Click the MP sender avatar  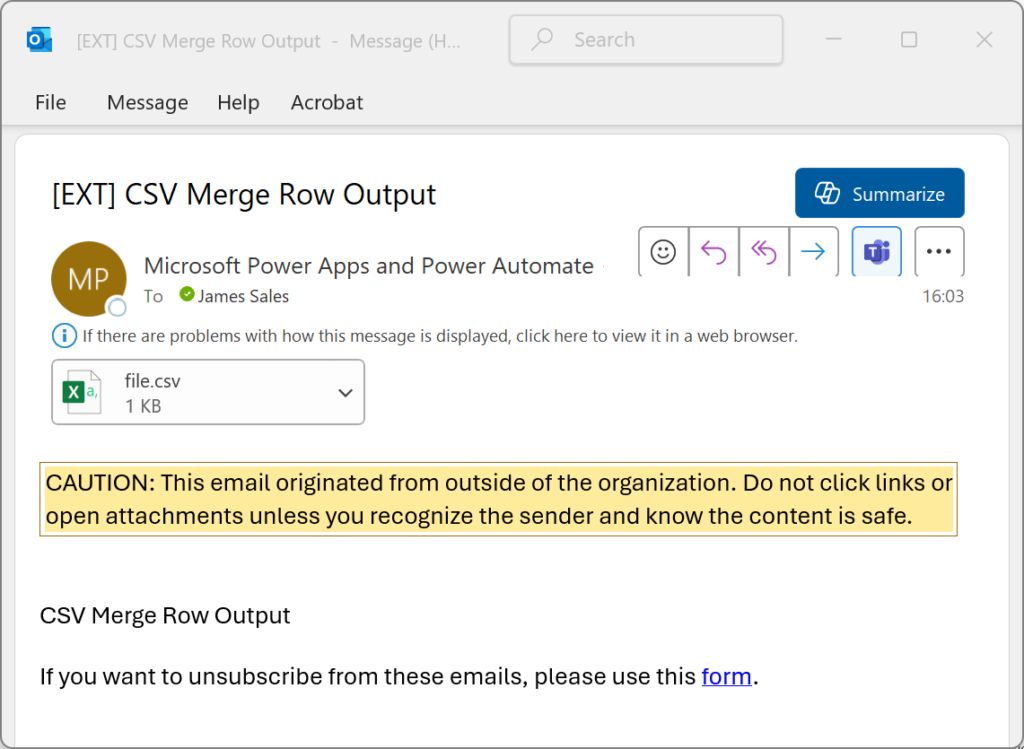coord(88,279)
